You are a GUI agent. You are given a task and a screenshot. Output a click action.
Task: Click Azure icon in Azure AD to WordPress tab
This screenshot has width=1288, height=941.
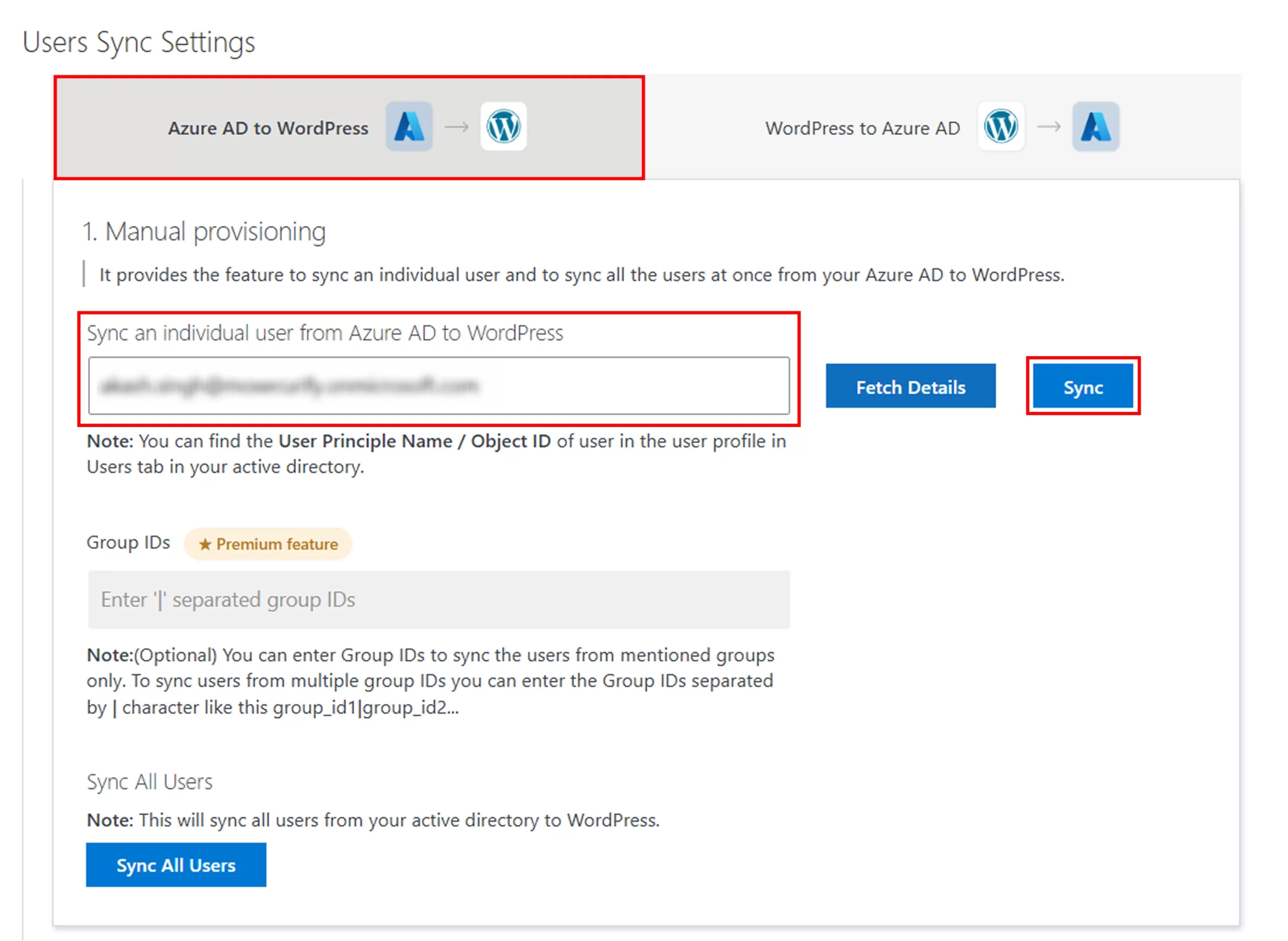click(409, 126)
